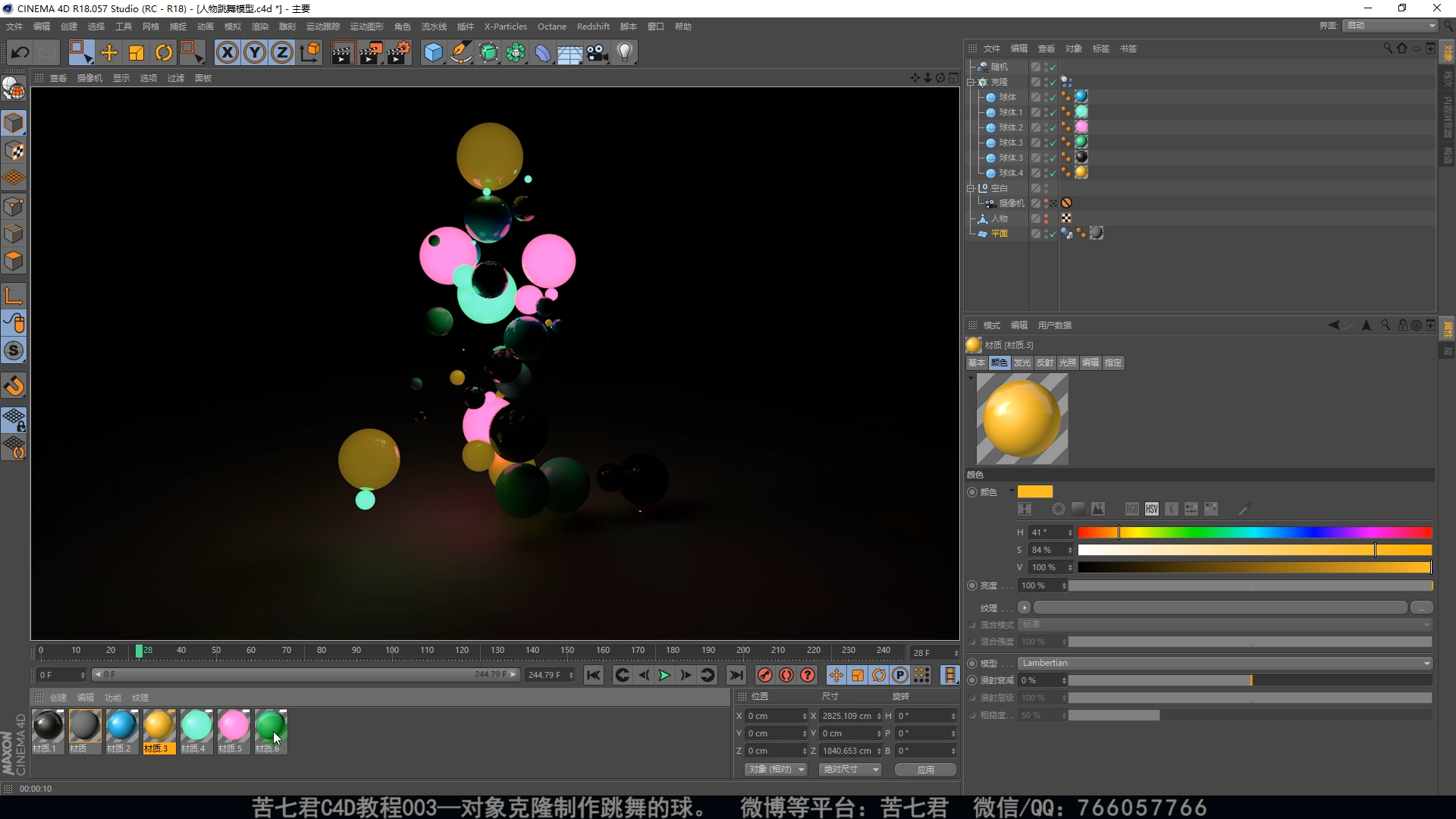The image size is (1456, 819).
Task: Add a camera object from the toolbar
Action: (x=598, y=52)
